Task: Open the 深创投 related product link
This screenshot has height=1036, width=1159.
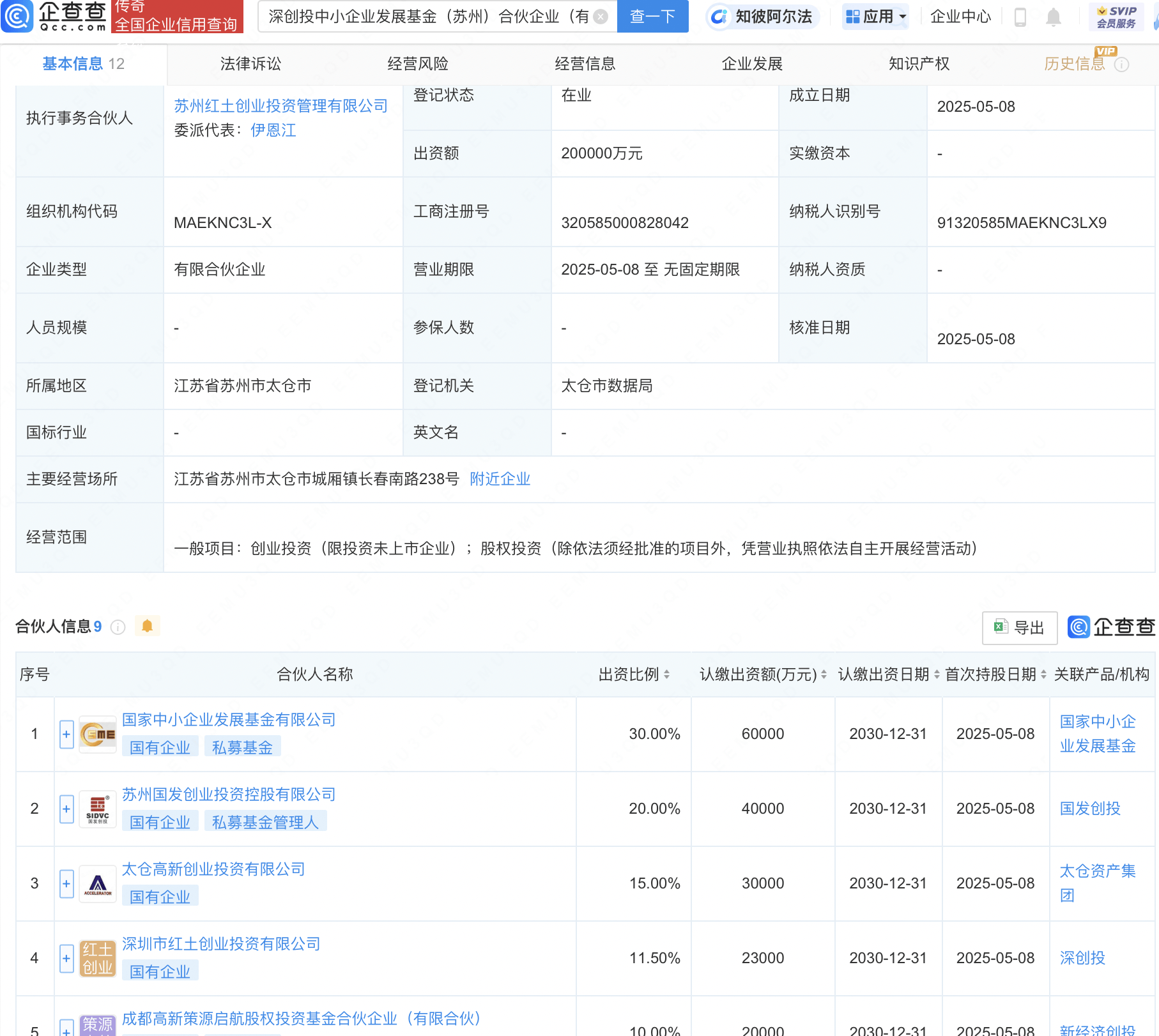Action: pyautogui.click(x=1083, y=958)
